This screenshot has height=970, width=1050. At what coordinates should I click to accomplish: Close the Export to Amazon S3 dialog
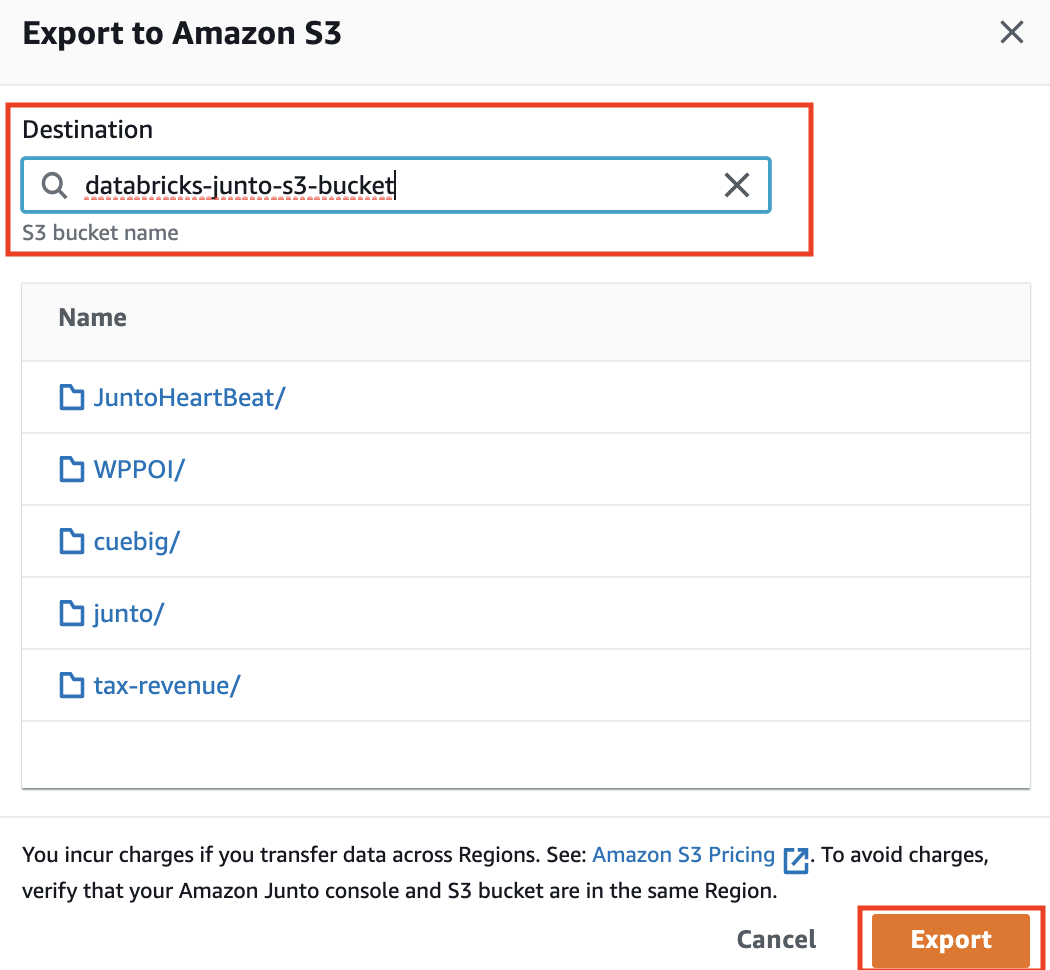click(x=1012, y=33)
